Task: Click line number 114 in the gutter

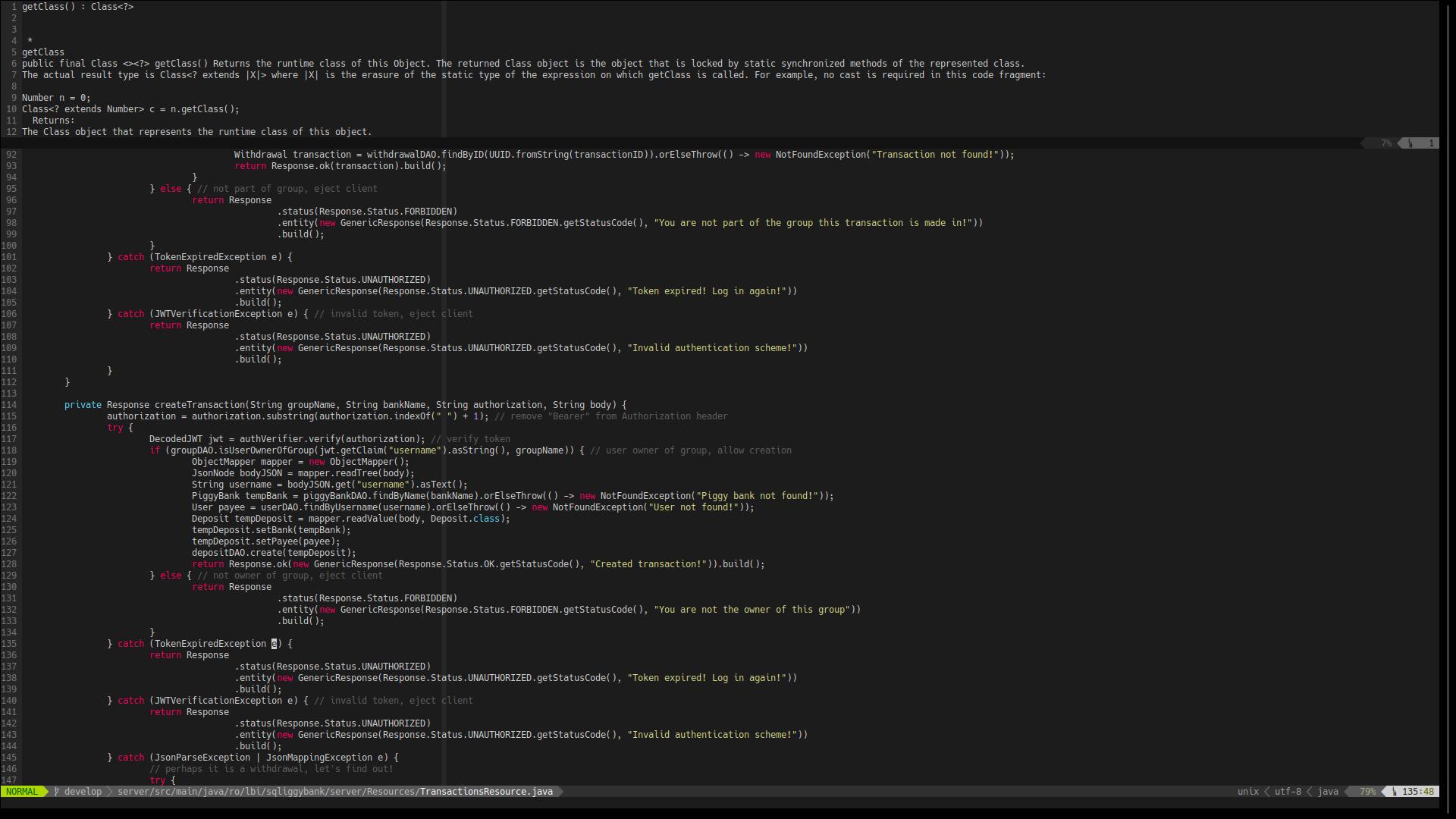Action: point(11,405)
